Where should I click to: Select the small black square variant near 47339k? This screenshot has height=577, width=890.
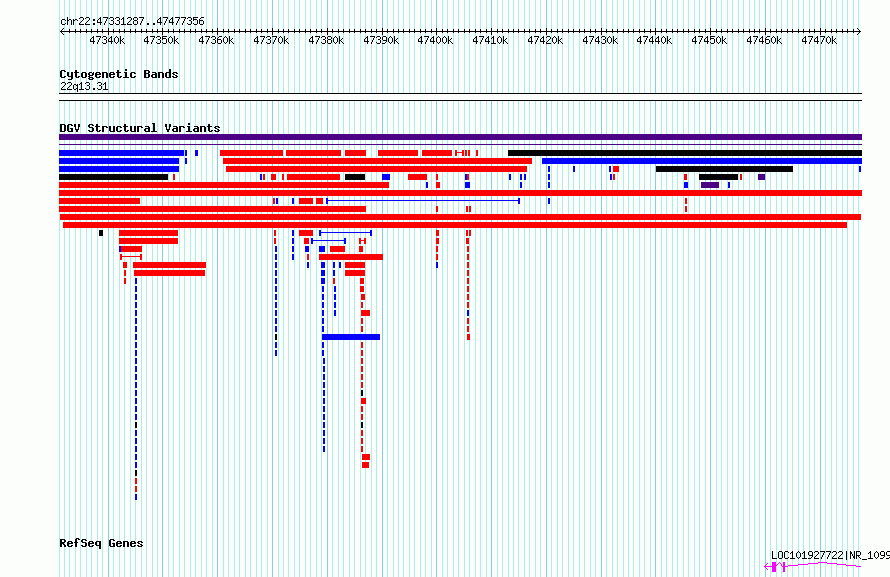coord(101,233)
